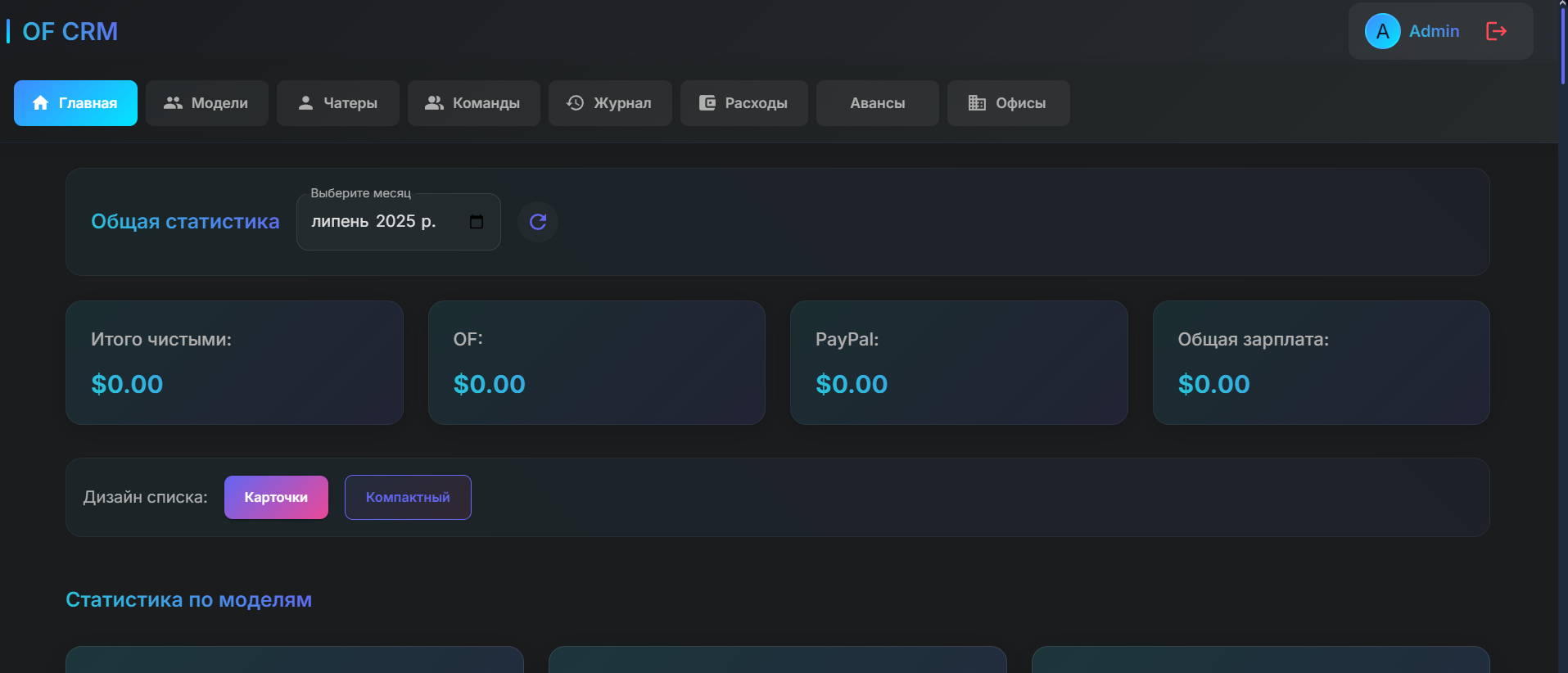The height and width of the screenshot is (673, 1568).
Task: Click the building icon beside Офисы
Action: tap(977, 103)
